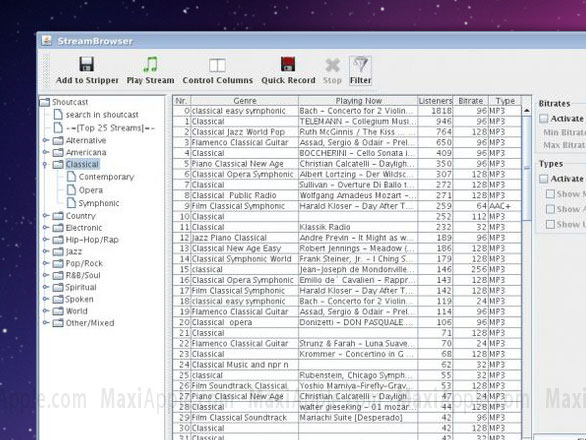
Task: Select the Symphonic subgenre label
Action: [x=99, y=203]
